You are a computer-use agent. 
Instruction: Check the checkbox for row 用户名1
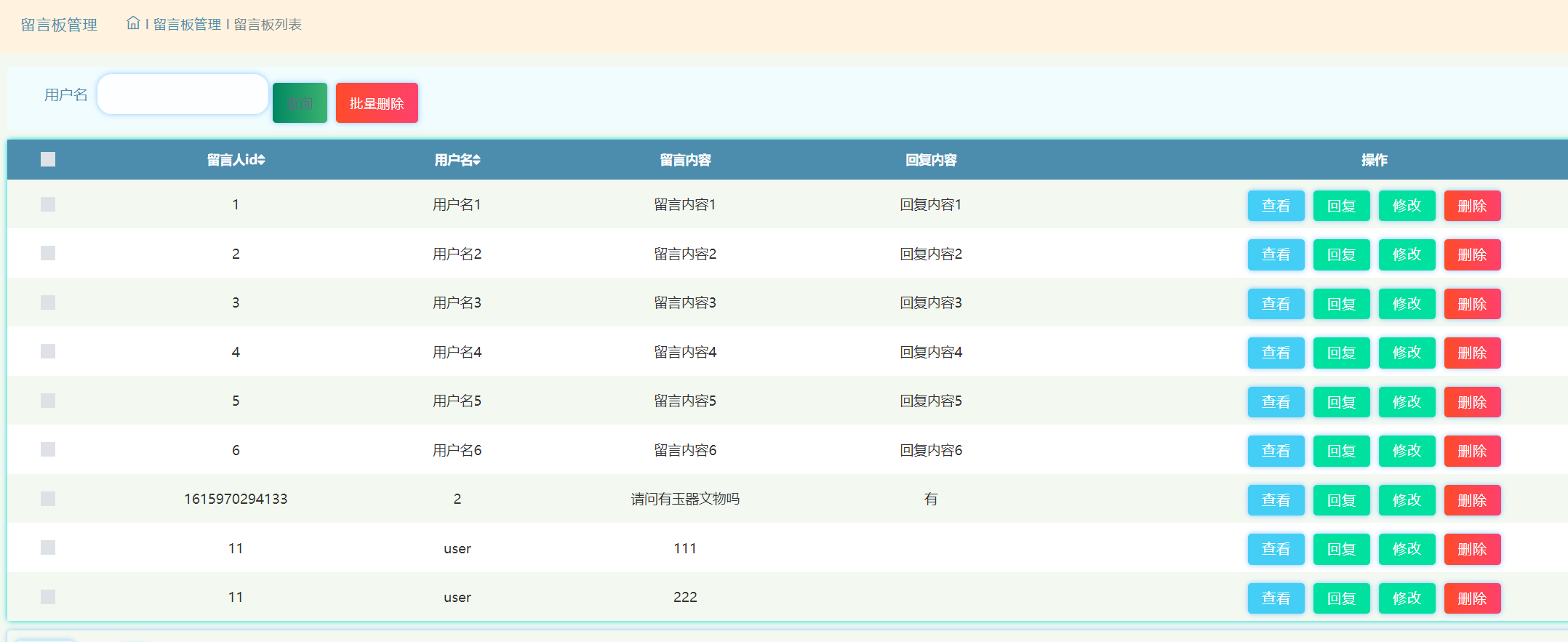click(x=48, y=204)
